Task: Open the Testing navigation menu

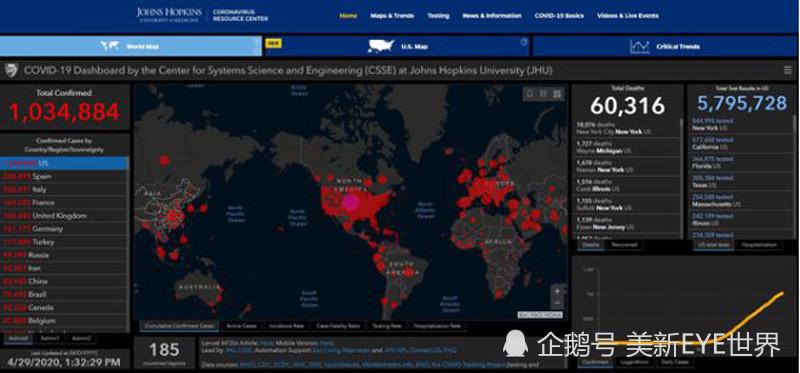Action: pyautogui.click(x=438, y=16)
